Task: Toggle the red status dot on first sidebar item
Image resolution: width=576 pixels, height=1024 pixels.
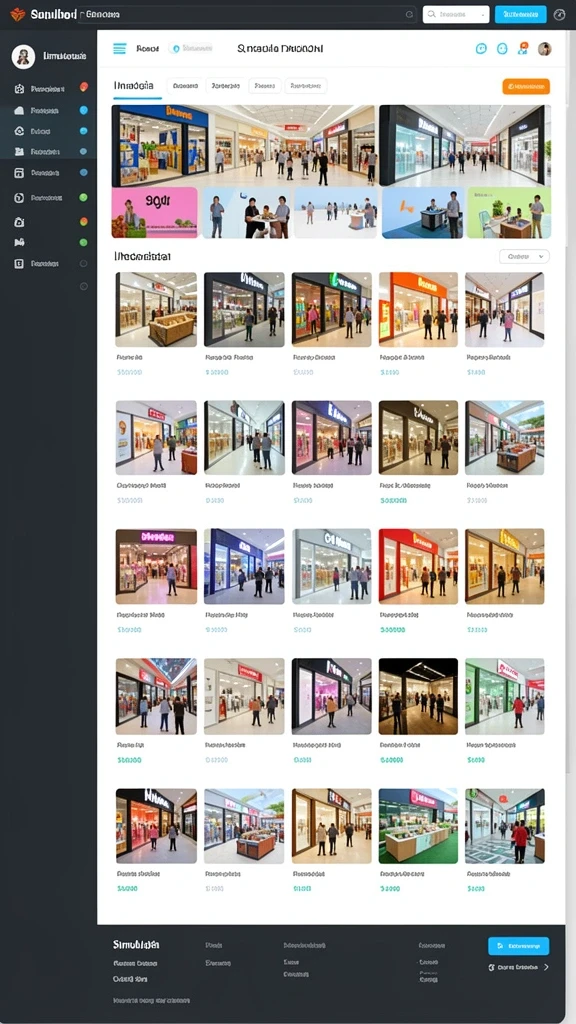Action: (84, 87)
